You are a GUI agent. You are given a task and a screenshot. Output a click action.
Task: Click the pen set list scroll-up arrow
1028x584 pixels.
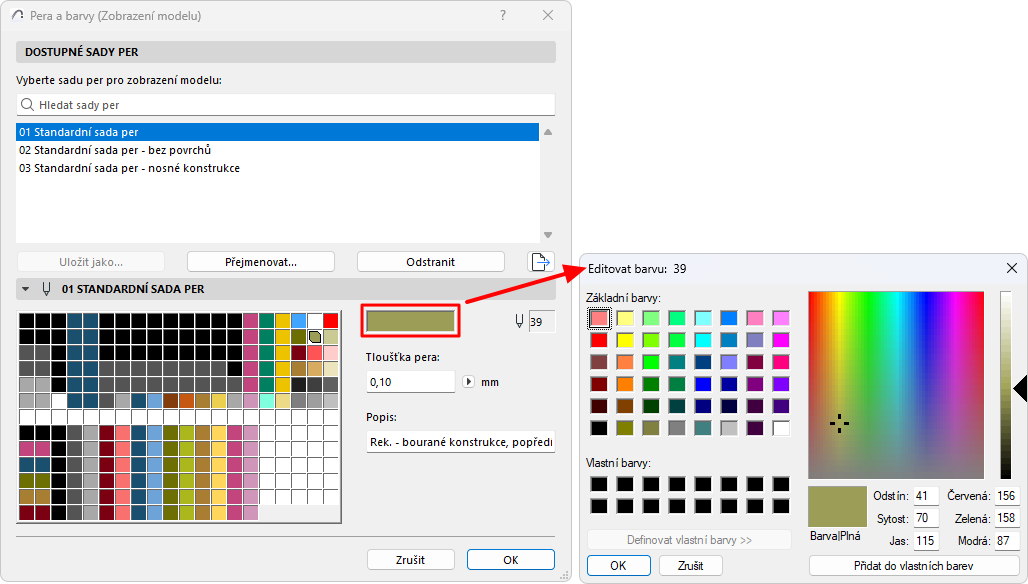tap(549, 131)
